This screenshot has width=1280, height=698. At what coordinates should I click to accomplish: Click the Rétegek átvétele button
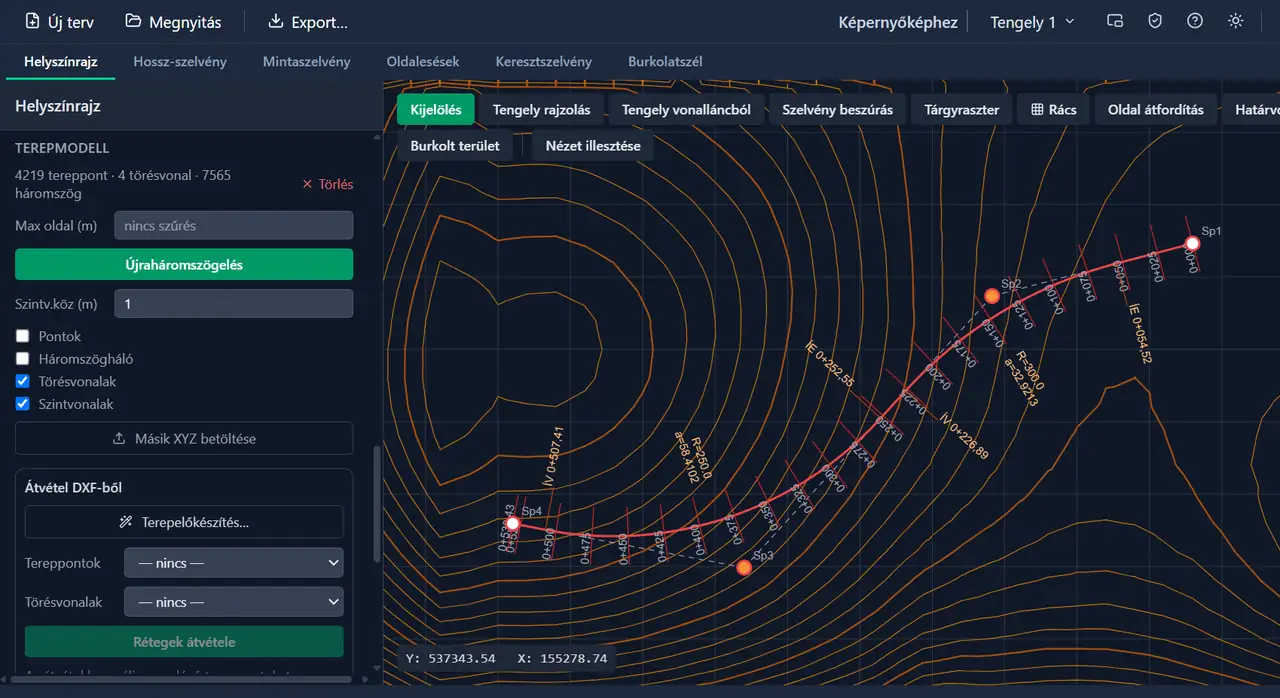pos(184,642)
